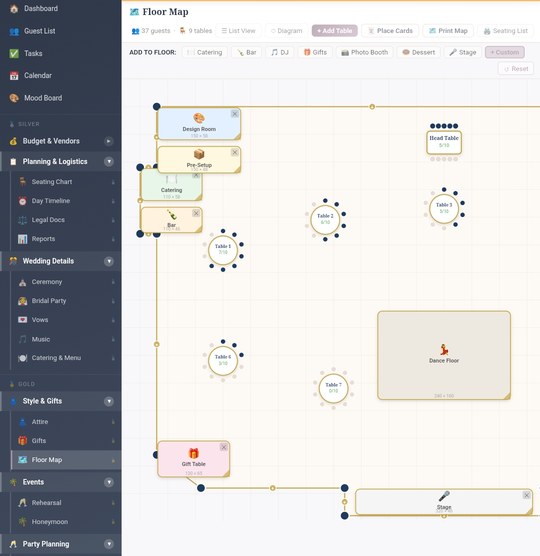This screenshot has width=540, height=556.
Task: Switch to Diagram view
Action: (x=286, y=31)
